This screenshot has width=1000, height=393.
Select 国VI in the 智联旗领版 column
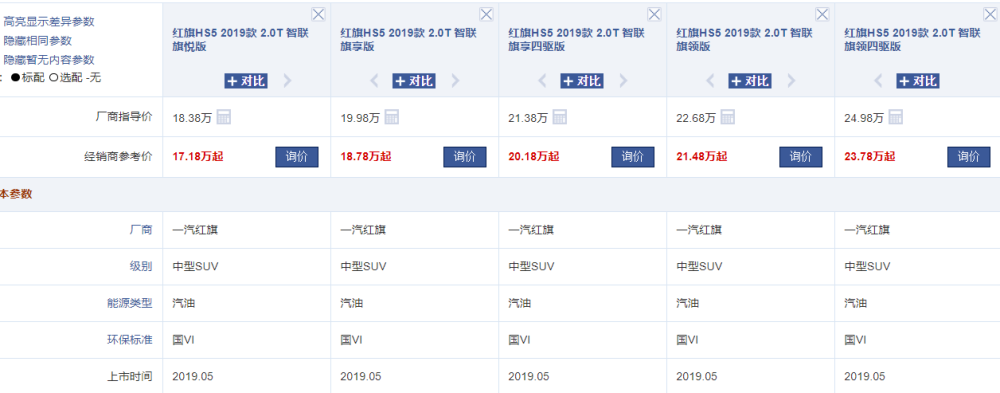coord(688,339)
